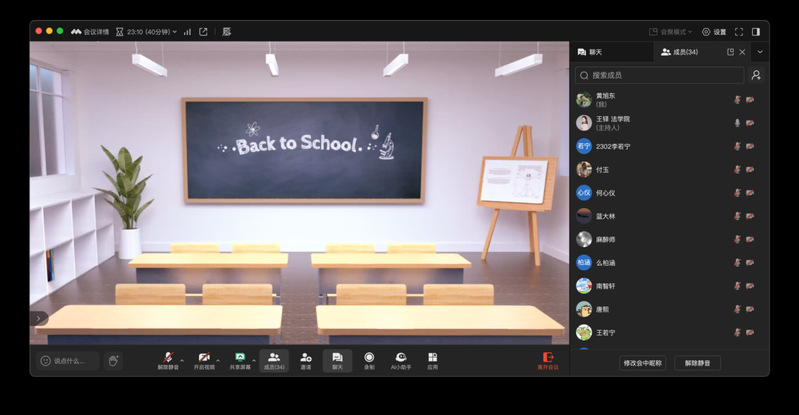
Task: Click the 搜索成员 search field
Action: click(x=660, y=75)
